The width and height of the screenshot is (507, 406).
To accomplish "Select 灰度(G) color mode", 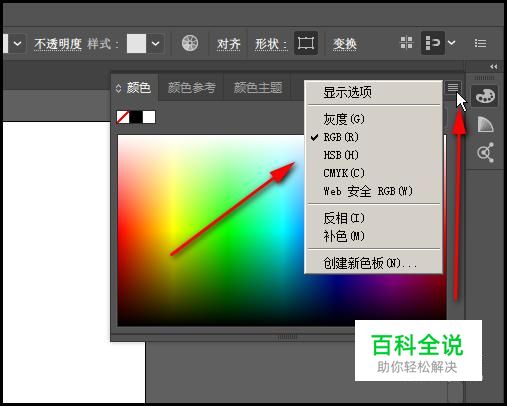I will tap(374, 119).
